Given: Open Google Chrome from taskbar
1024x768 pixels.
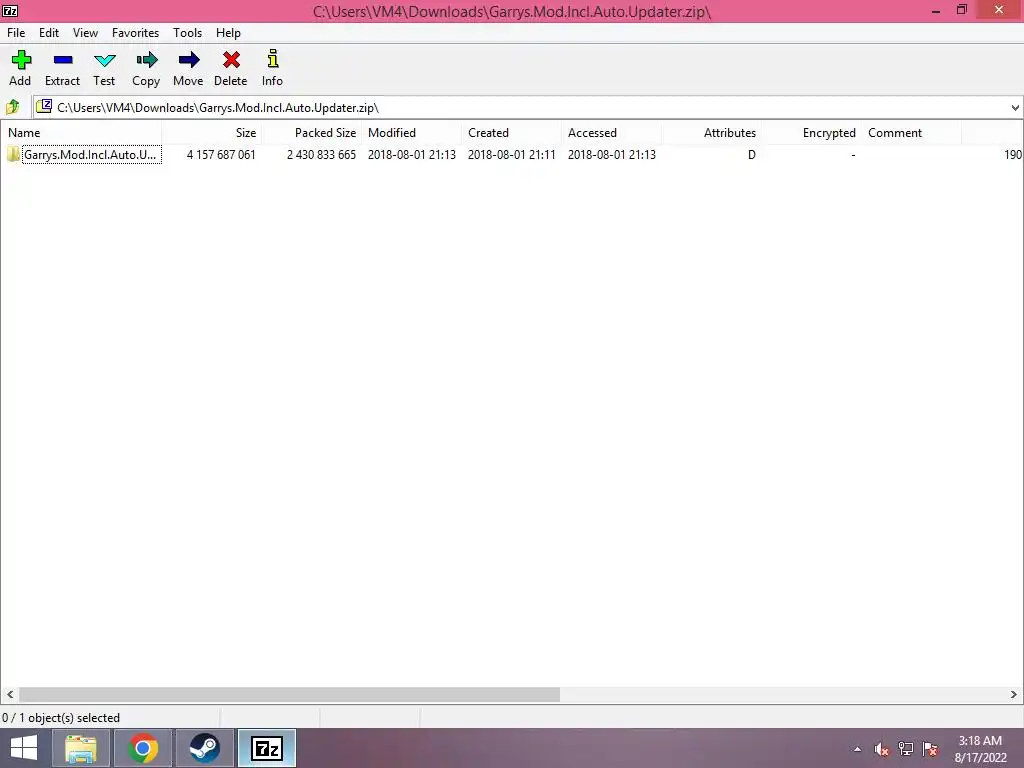Looking at the screenshot, I should click(x=143, y=748).
